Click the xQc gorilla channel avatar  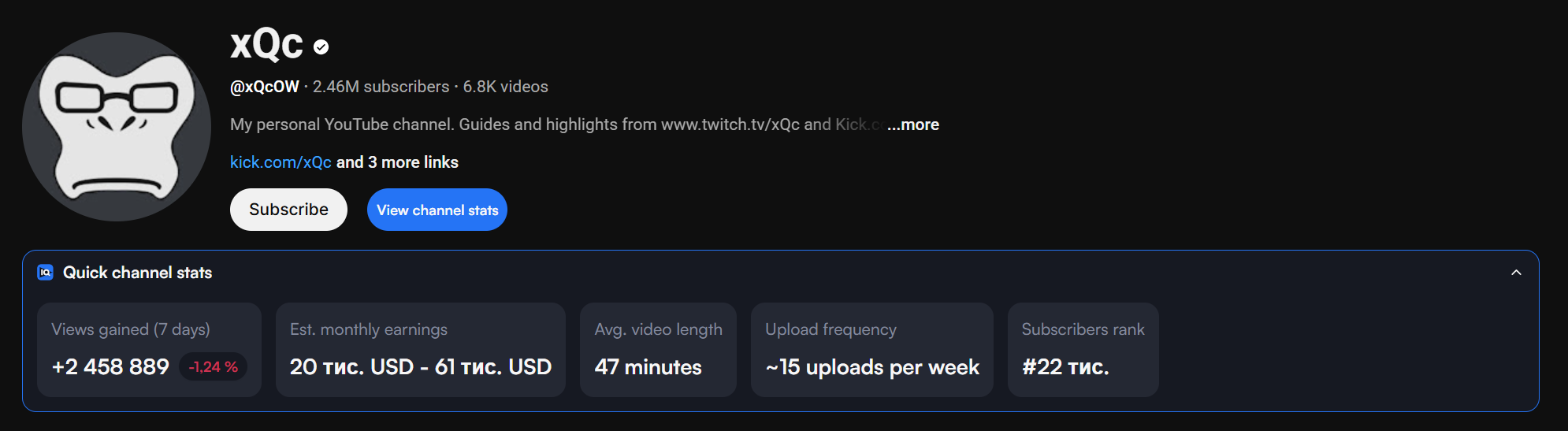click(117, 127)
